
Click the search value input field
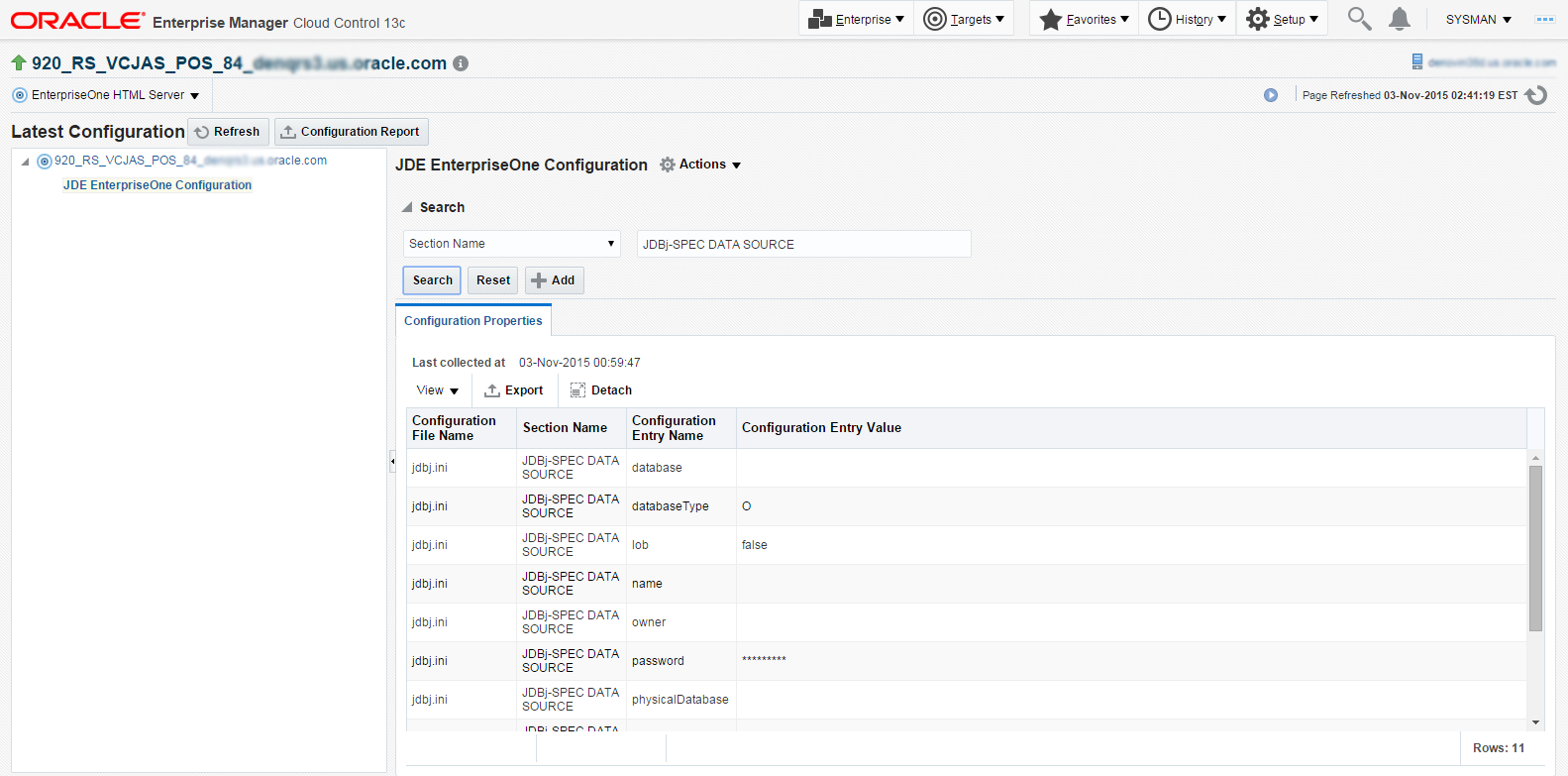(803, 244)
